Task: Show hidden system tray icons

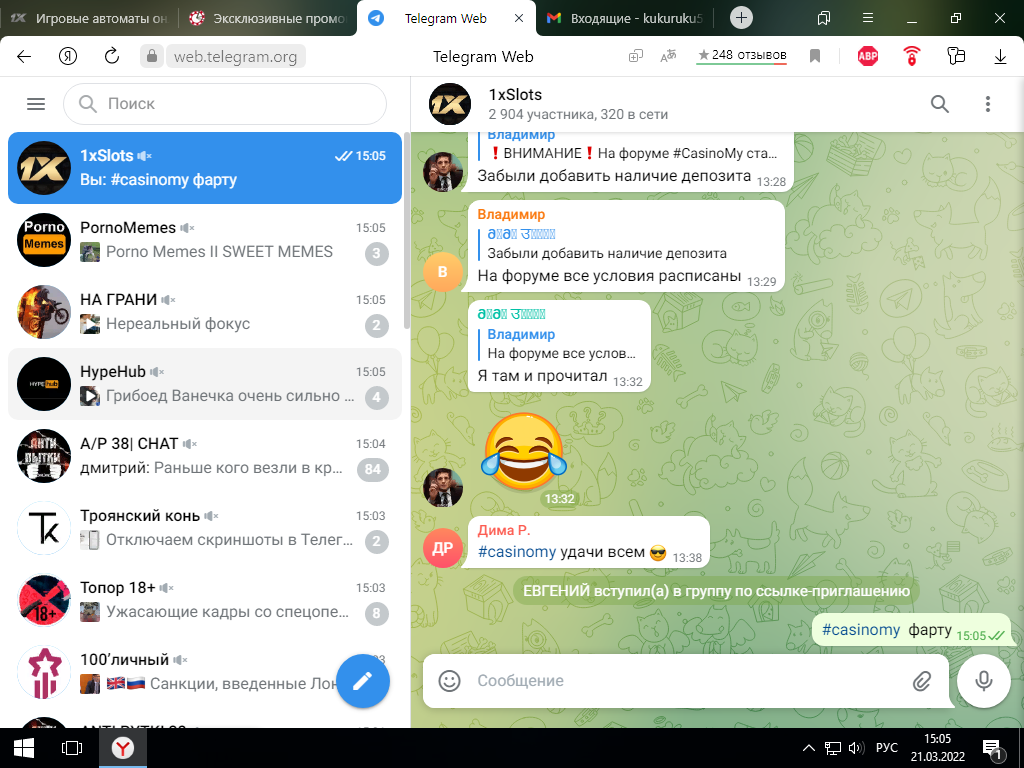Action: [x=810, y=748]
